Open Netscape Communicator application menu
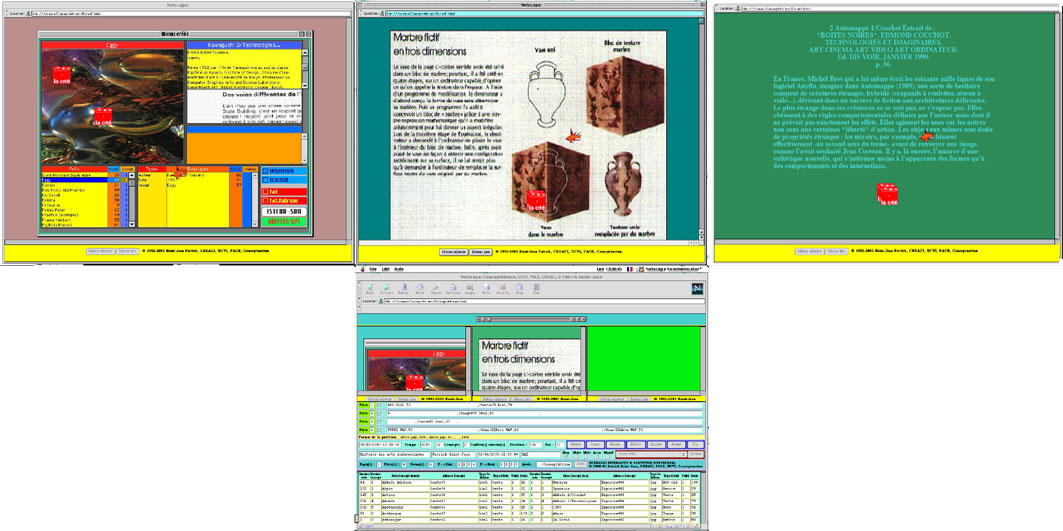1063x531 pixels. (670, 269)
